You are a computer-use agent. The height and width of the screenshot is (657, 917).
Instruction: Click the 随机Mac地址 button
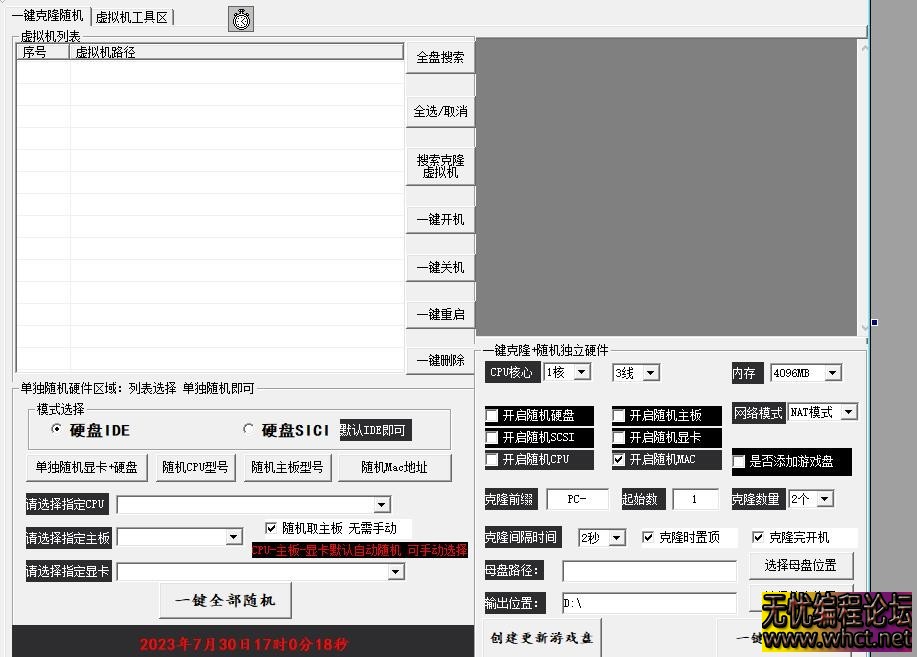pyautogui.click(x=395, y=467)
